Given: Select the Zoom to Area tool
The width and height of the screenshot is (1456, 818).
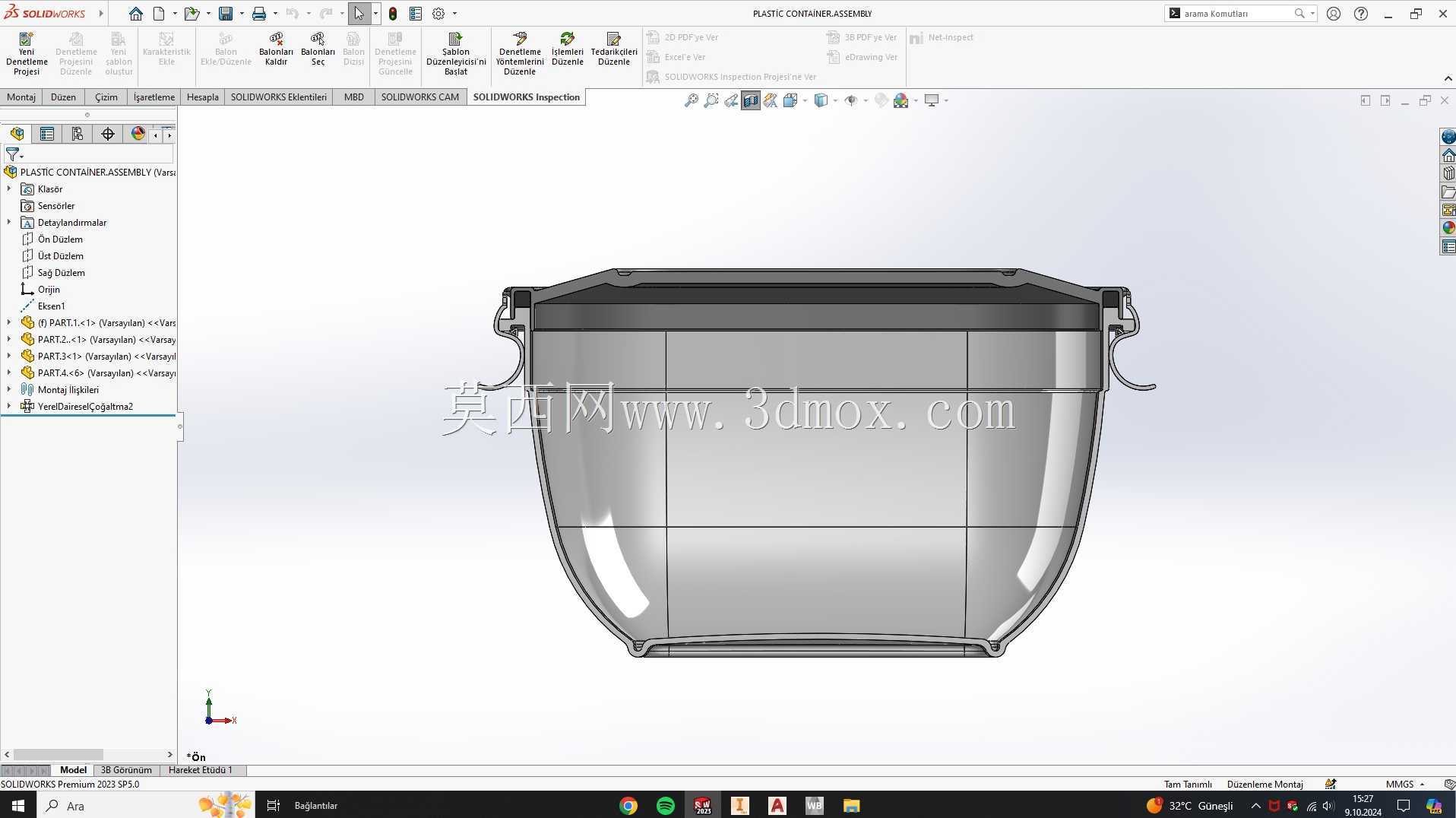Looking at the screenshot, I should point(711,100).
